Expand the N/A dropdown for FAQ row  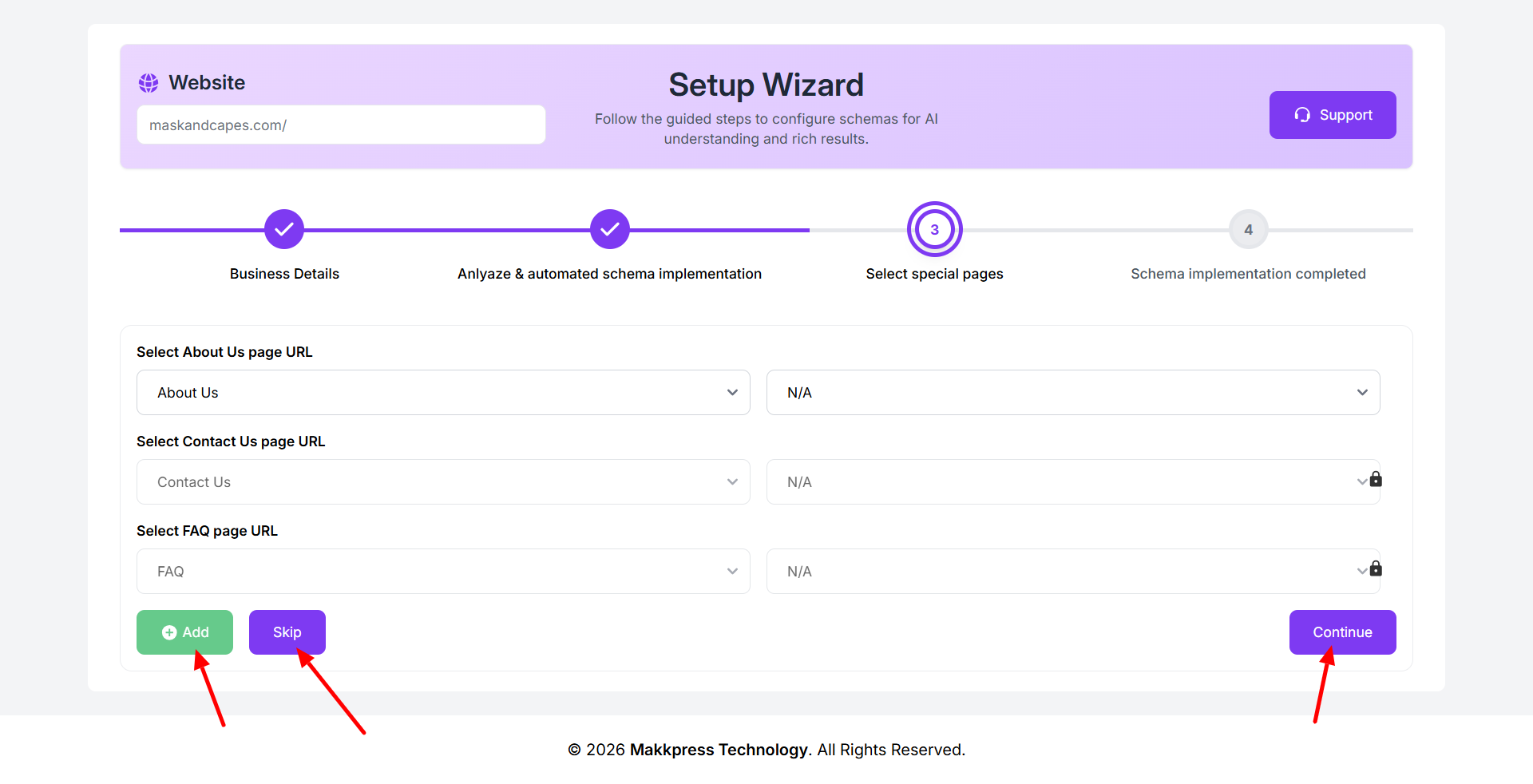[1062, 572]
